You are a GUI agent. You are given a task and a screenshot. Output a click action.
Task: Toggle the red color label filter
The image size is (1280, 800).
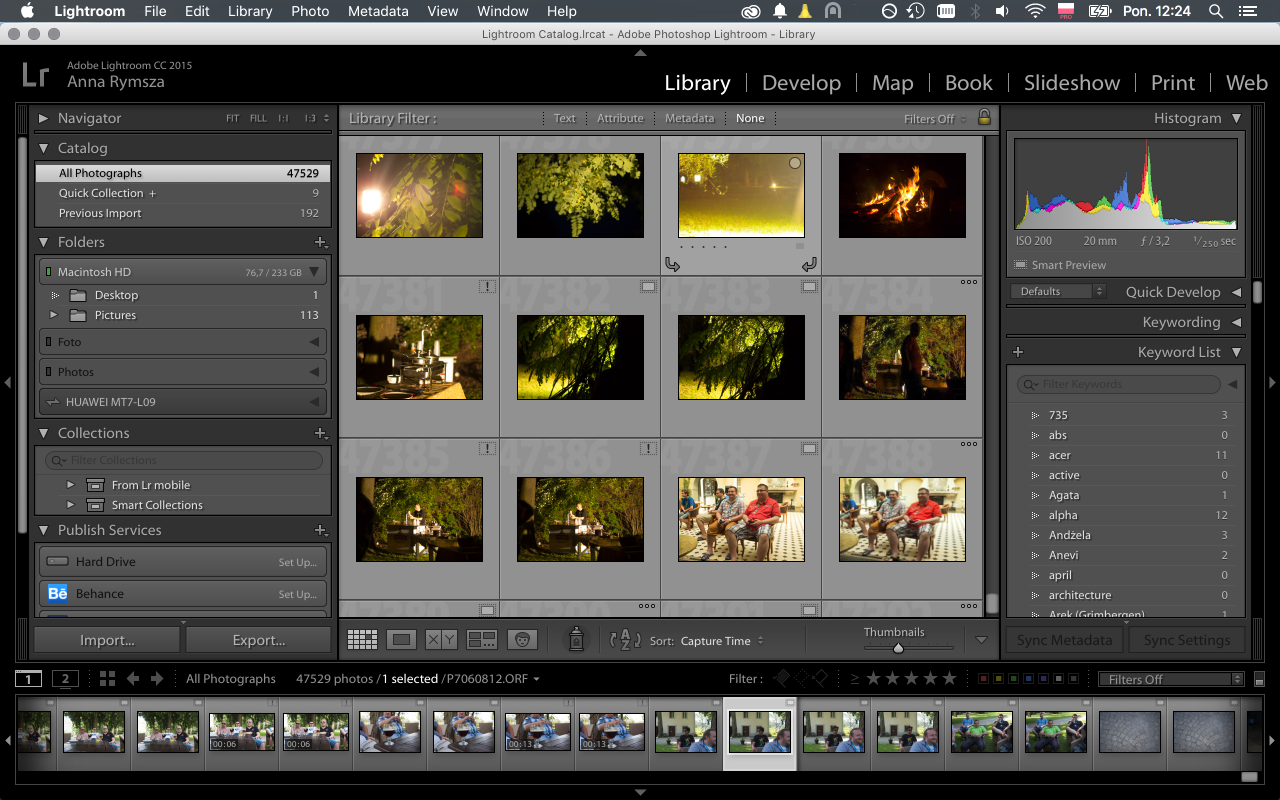click(x=983, y=678)
